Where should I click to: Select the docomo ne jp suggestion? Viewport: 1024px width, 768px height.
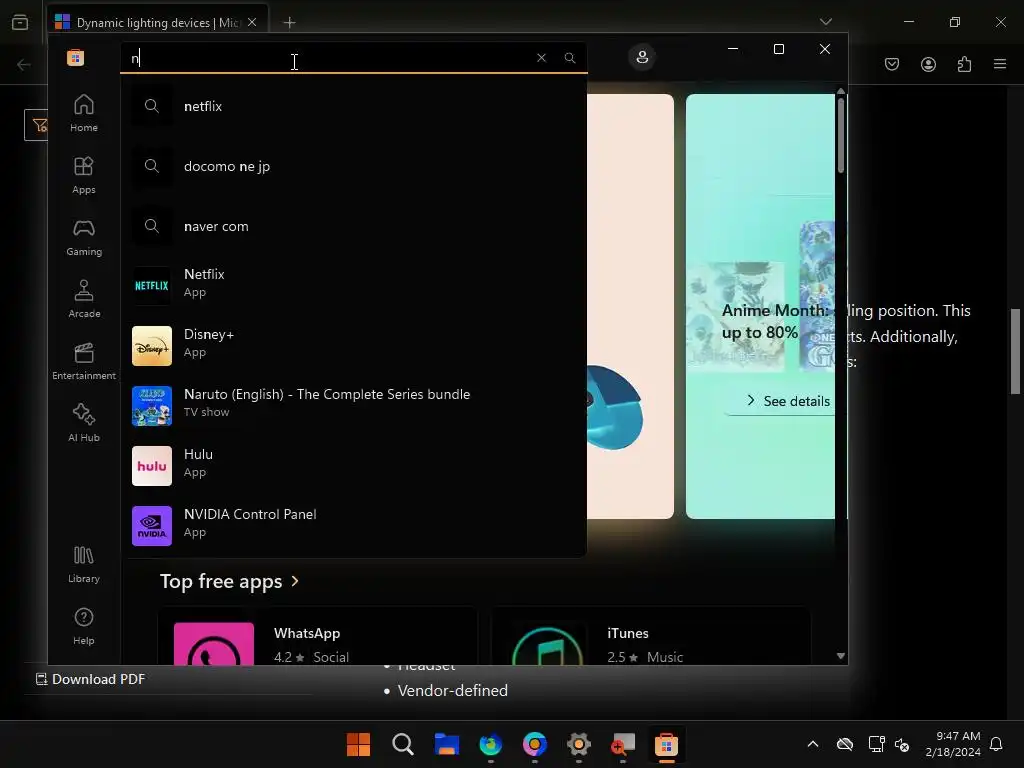point(354,166)
